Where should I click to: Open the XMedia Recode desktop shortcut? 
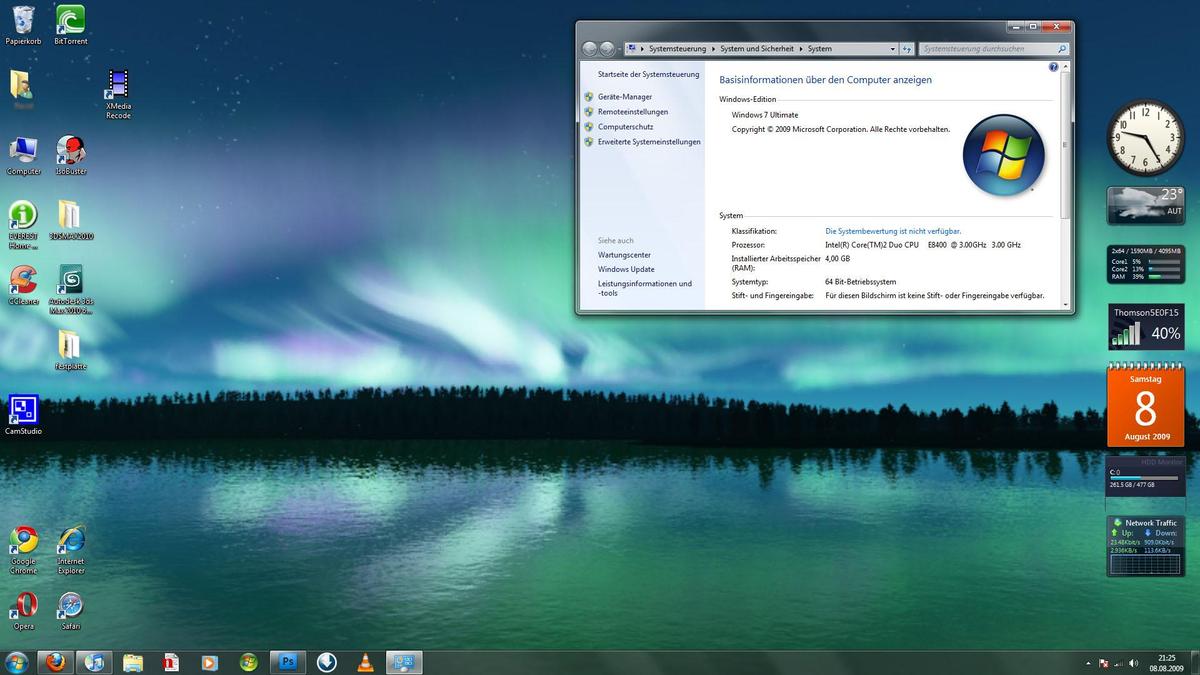[118, 94]
